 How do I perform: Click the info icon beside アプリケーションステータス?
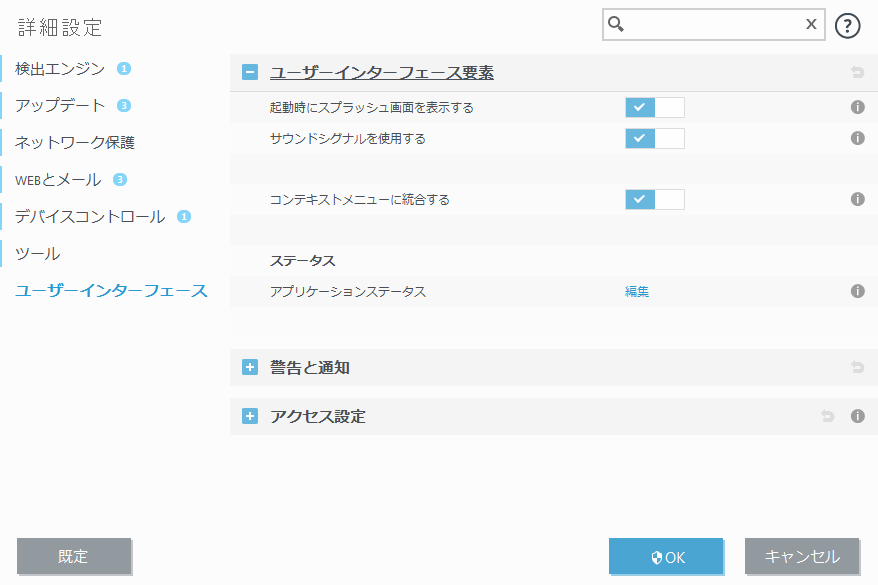point(857,291)
